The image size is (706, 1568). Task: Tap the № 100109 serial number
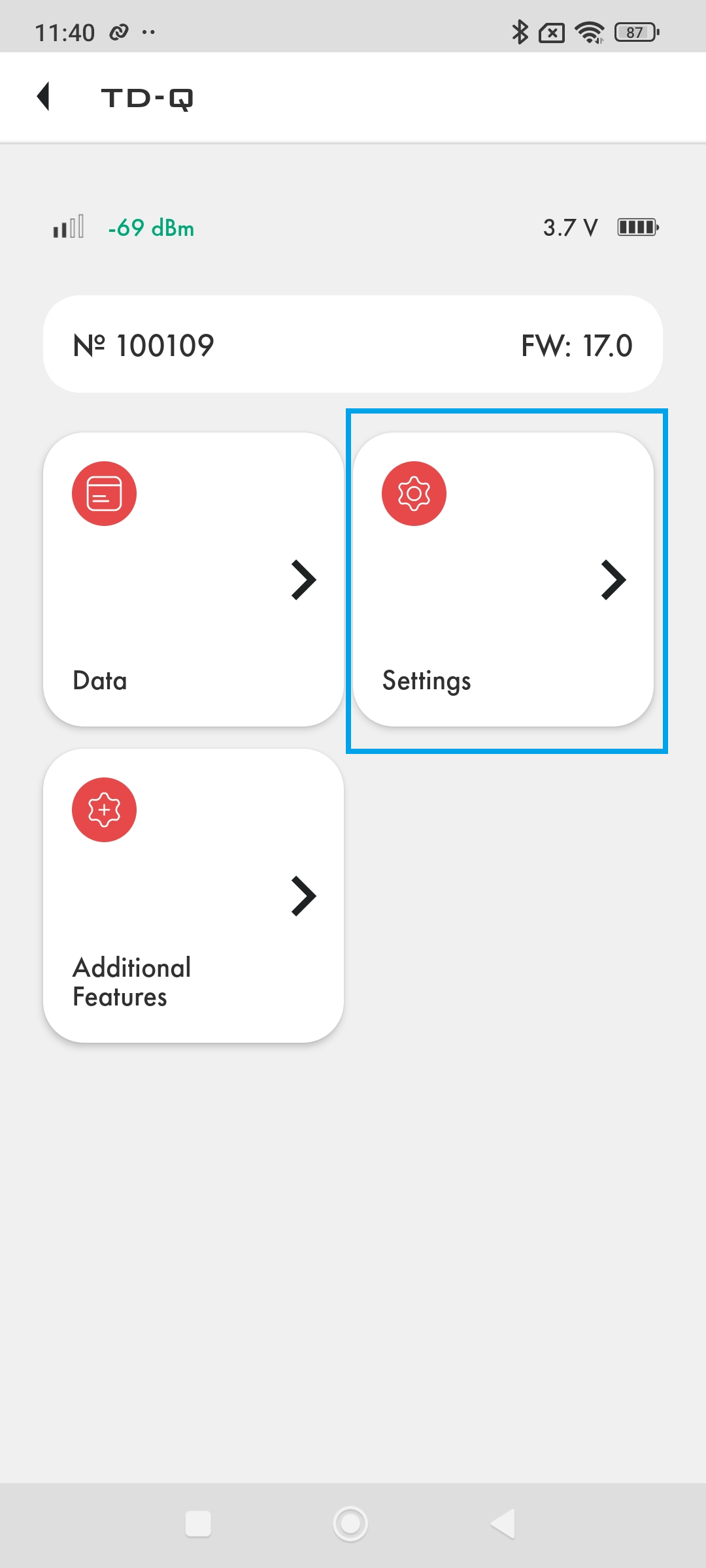pos(144,345)
